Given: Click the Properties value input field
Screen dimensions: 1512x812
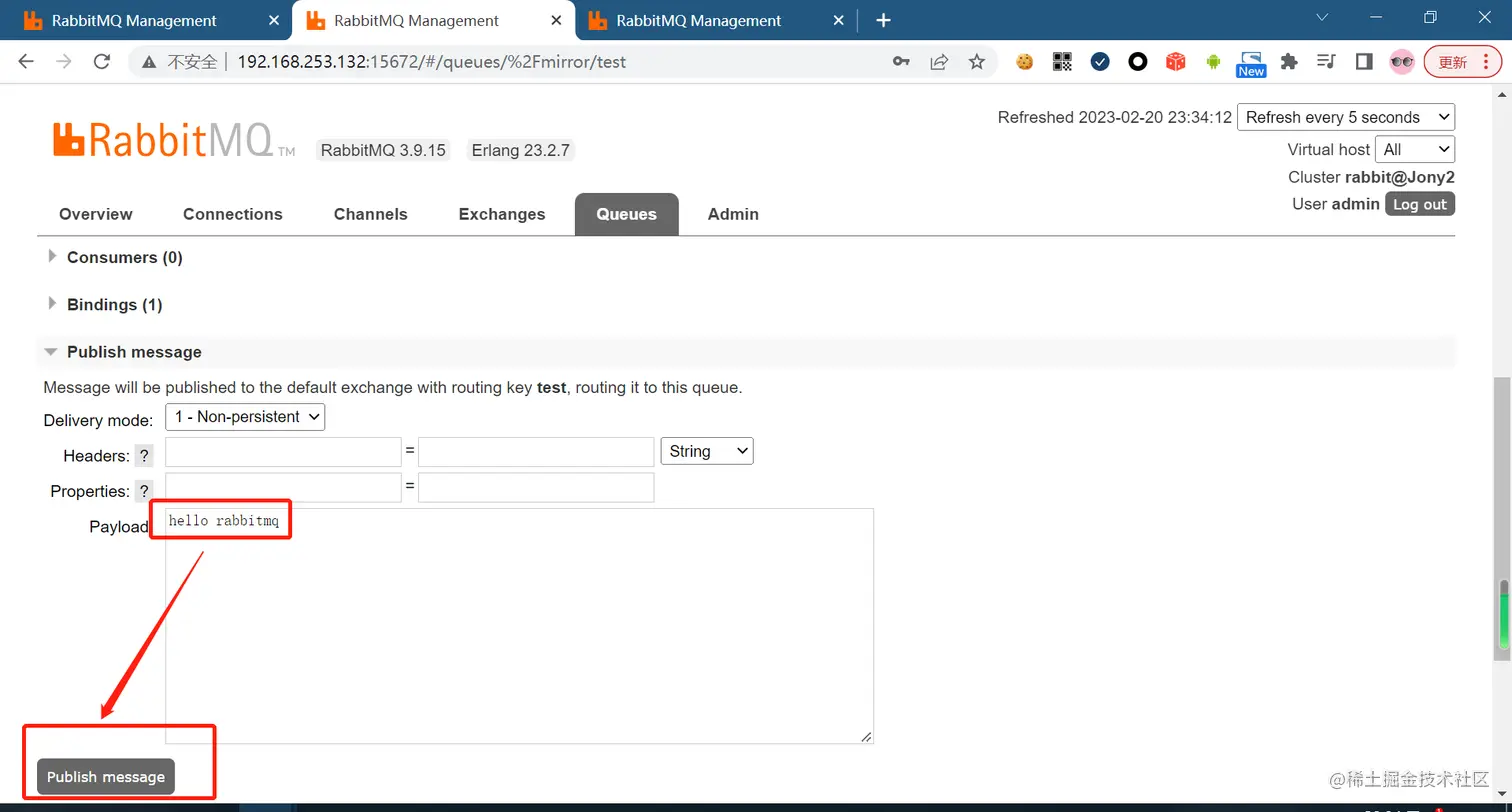Looking at the screenshot, I should (536, 487).
